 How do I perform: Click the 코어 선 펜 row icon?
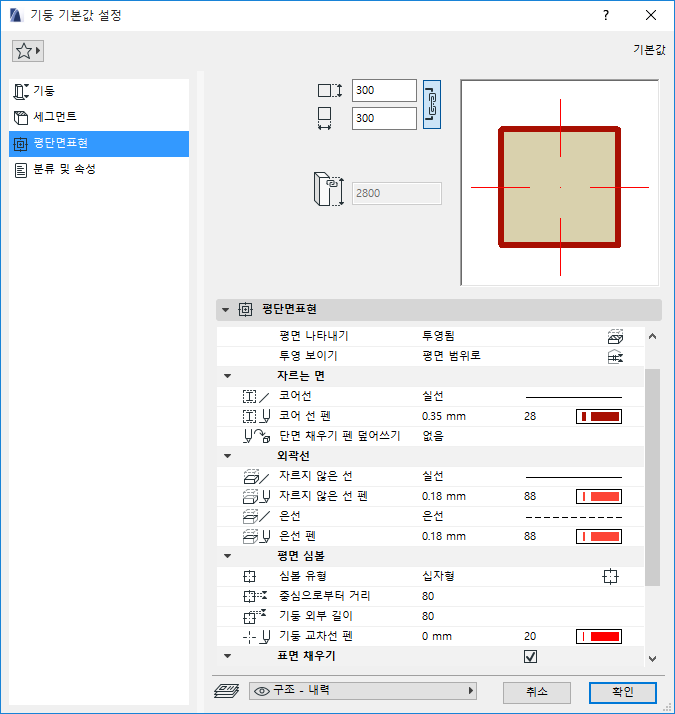(257, 416)
